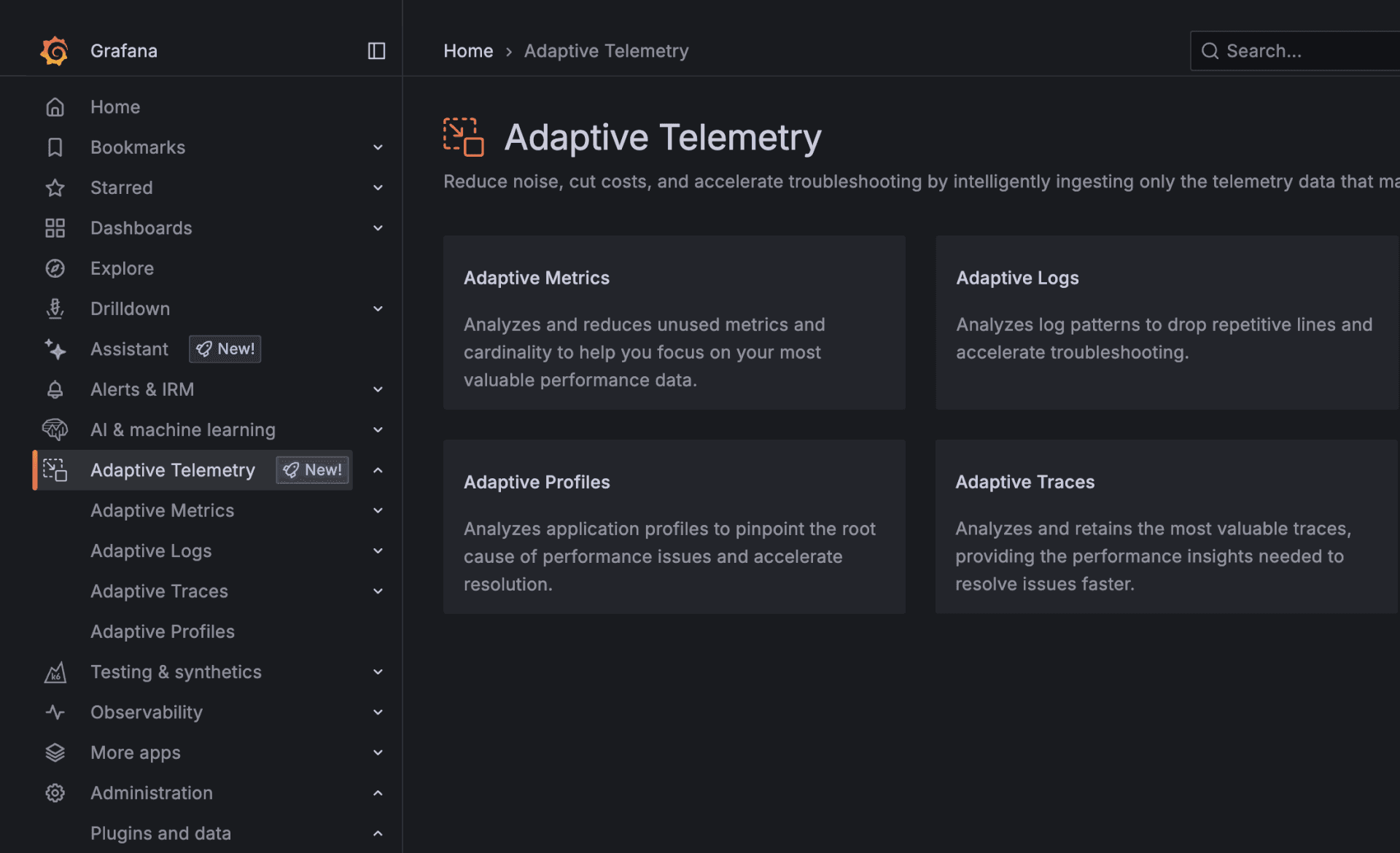Open Adaptive Profiles in sidebar menu
Image resolution: width=1400 pixels, height=853 pixels.
(x=162, y=631)
